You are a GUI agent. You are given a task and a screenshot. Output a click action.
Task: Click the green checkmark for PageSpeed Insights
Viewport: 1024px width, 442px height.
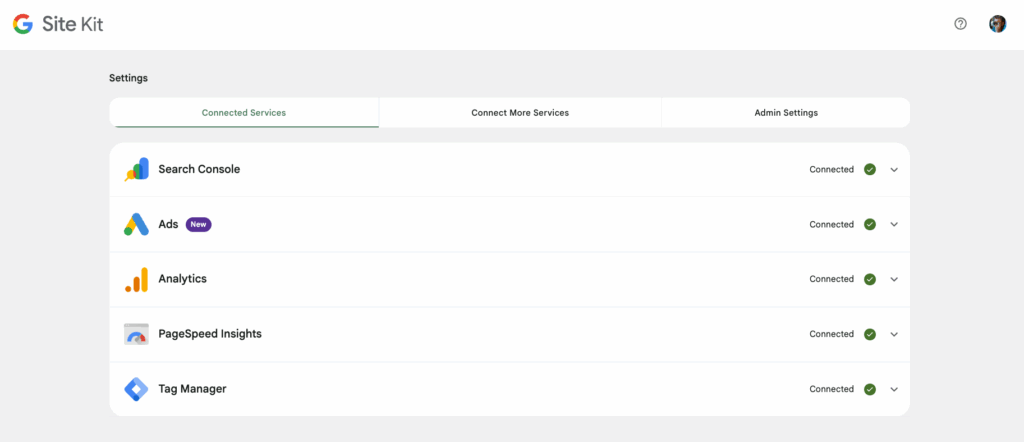869,334
